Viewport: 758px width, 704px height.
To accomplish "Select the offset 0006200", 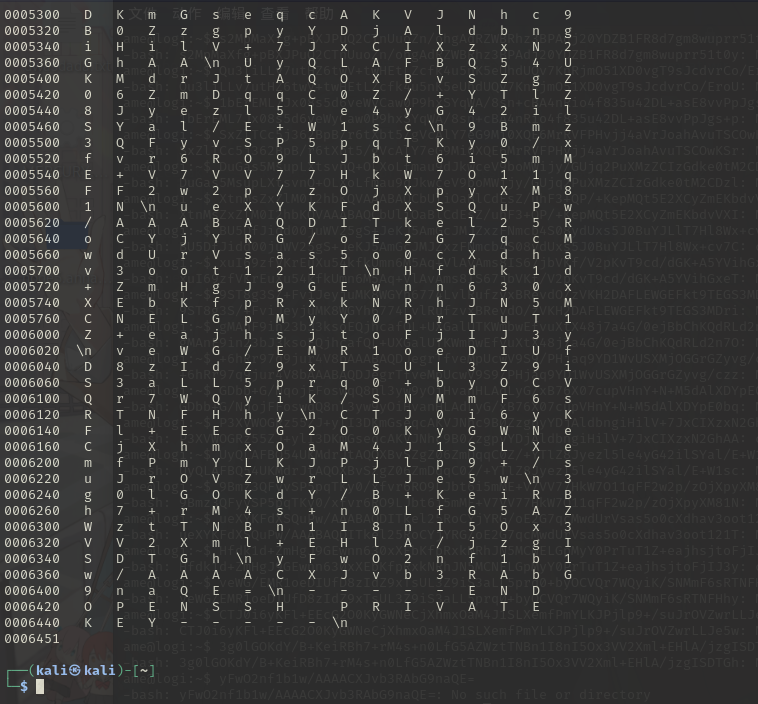I will 32,463.
